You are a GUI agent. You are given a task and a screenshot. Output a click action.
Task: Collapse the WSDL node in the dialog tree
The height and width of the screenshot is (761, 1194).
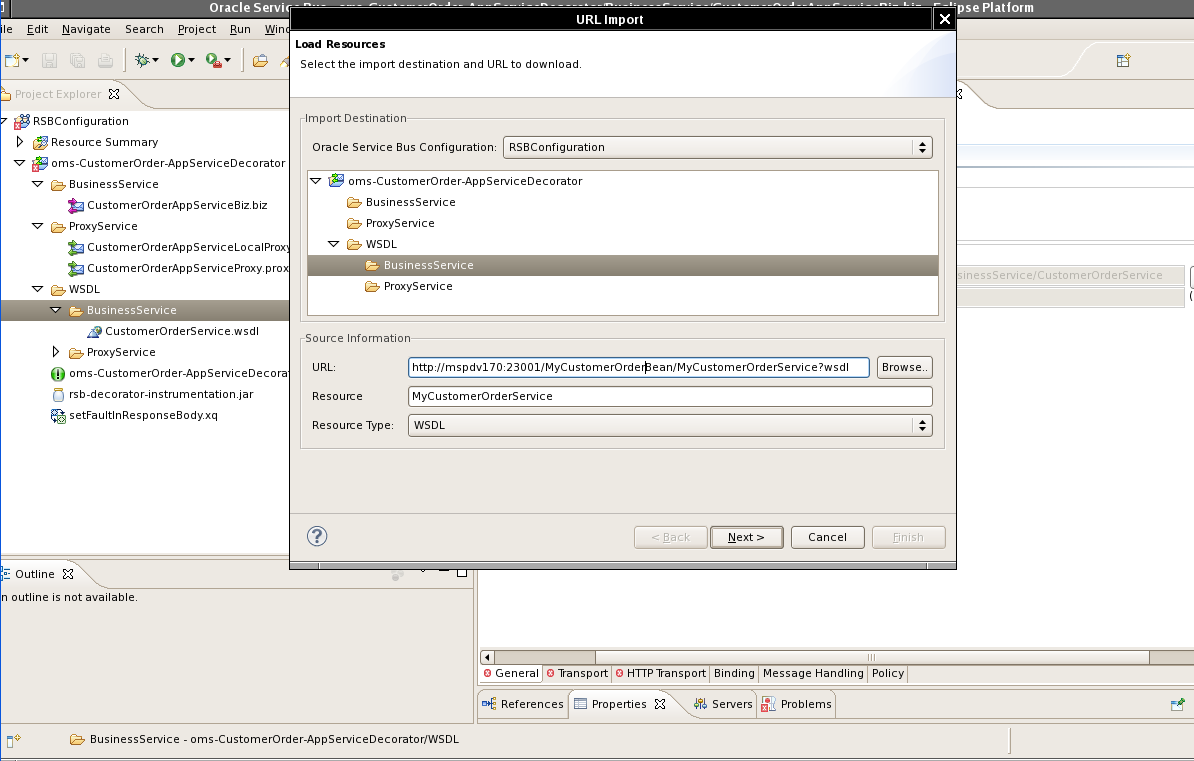coord(334,244)
